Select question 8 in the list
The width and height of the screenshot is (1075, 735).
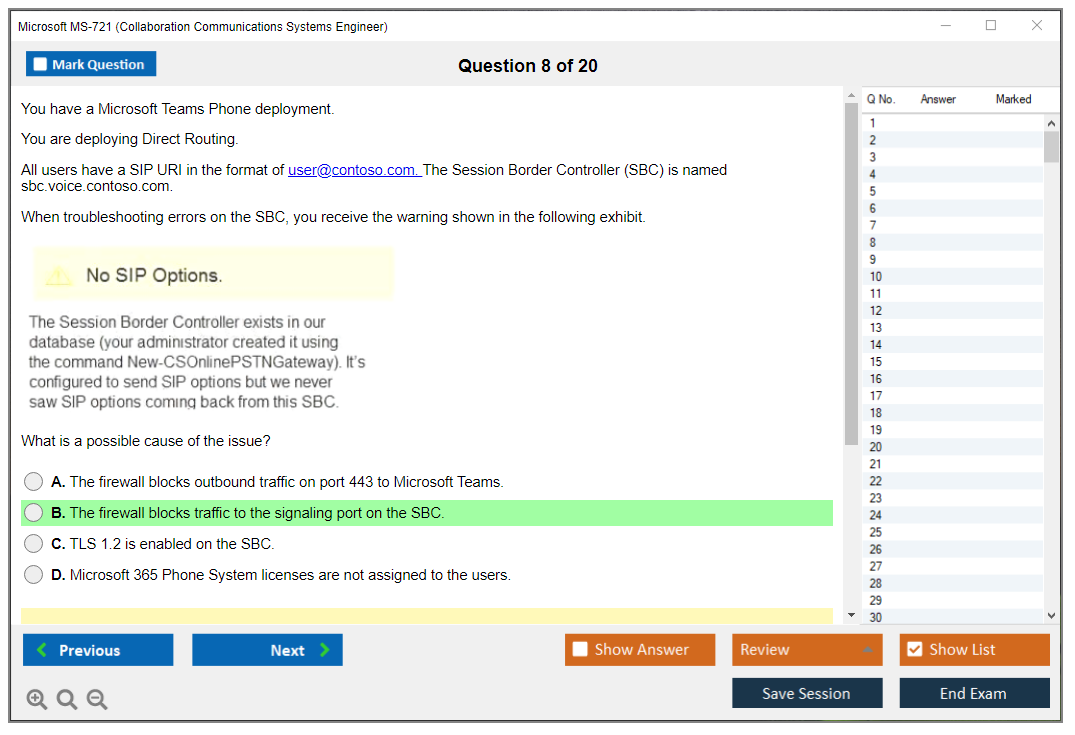[953, 242]
